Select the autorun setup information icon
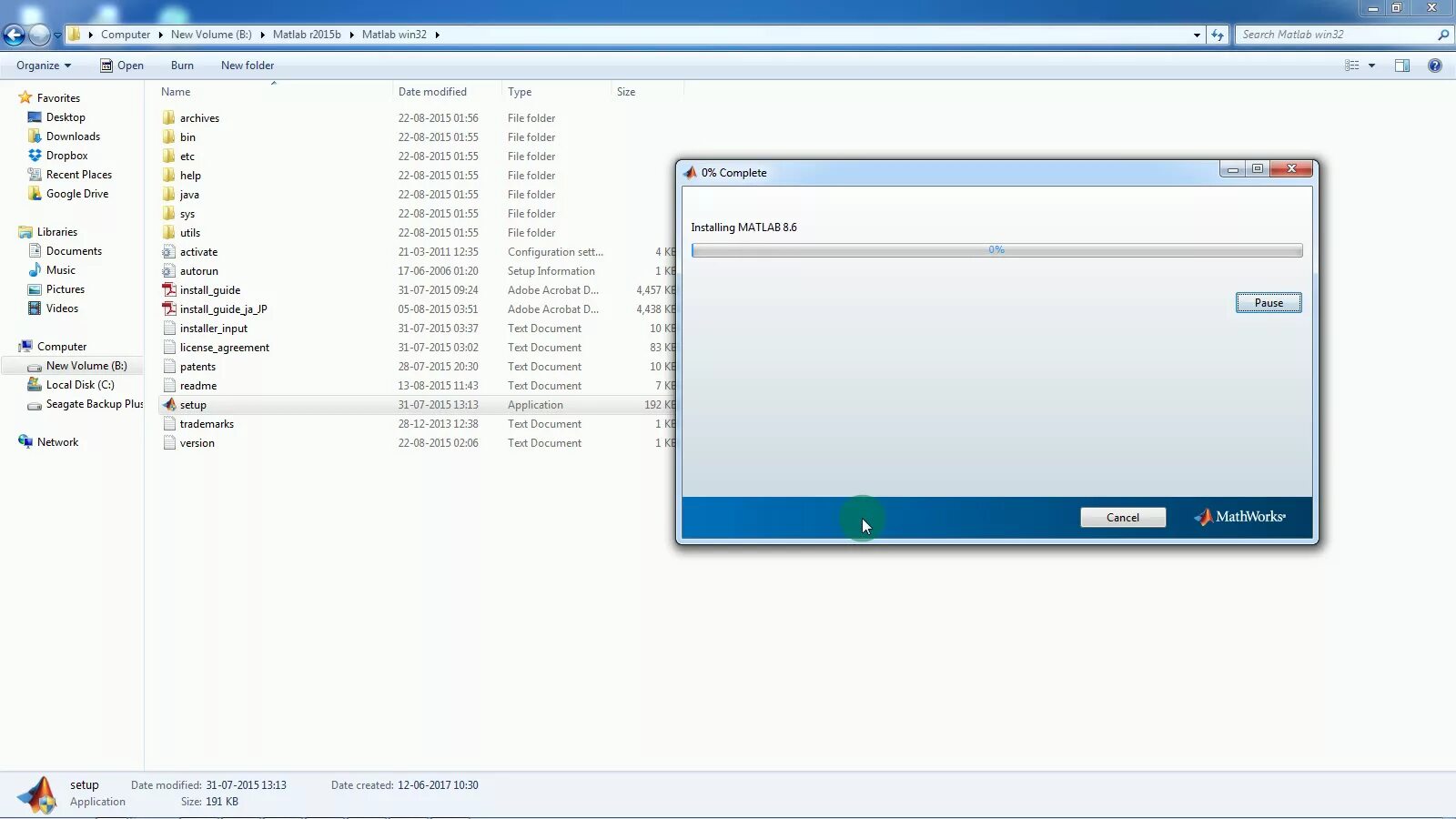 pos(168,270)
